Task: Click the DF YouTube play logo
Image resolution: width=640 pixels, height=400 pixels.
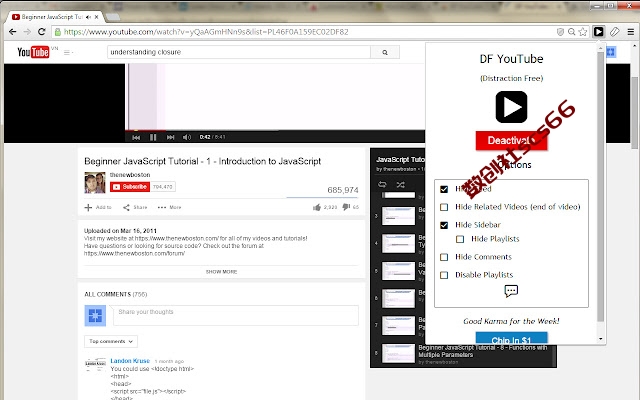Action: pos(511,107)
